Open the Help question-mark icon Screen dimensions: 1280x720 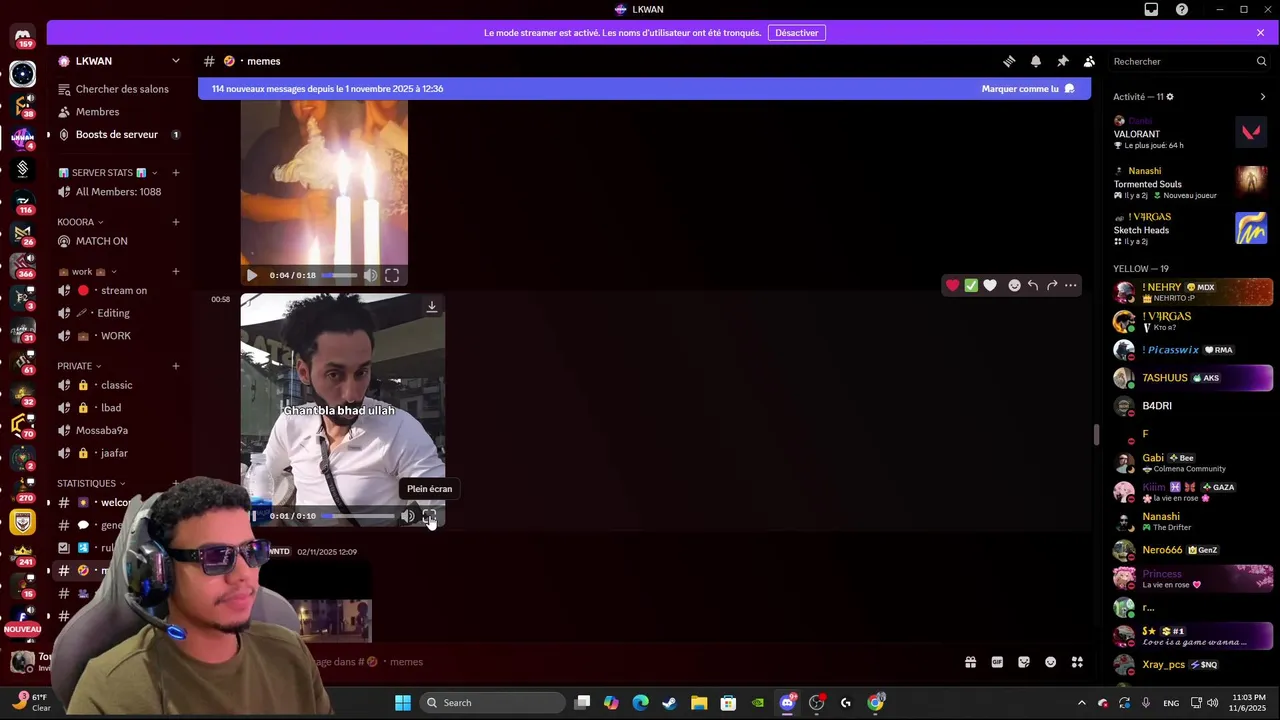(x=1182, y=9)
